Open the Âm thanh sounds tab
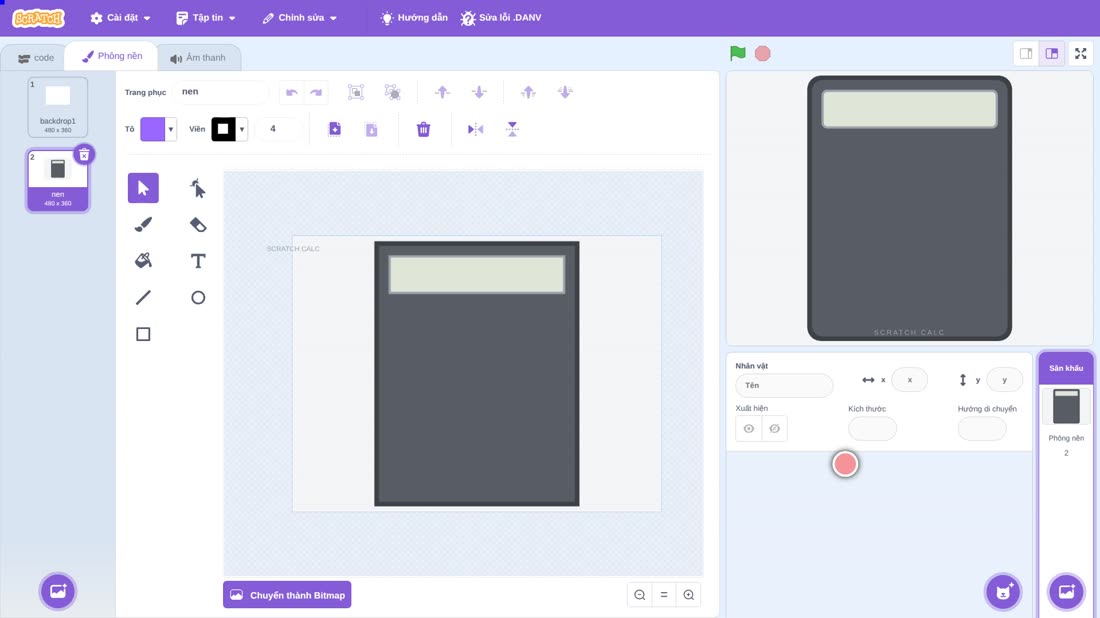 click(199, 58)
